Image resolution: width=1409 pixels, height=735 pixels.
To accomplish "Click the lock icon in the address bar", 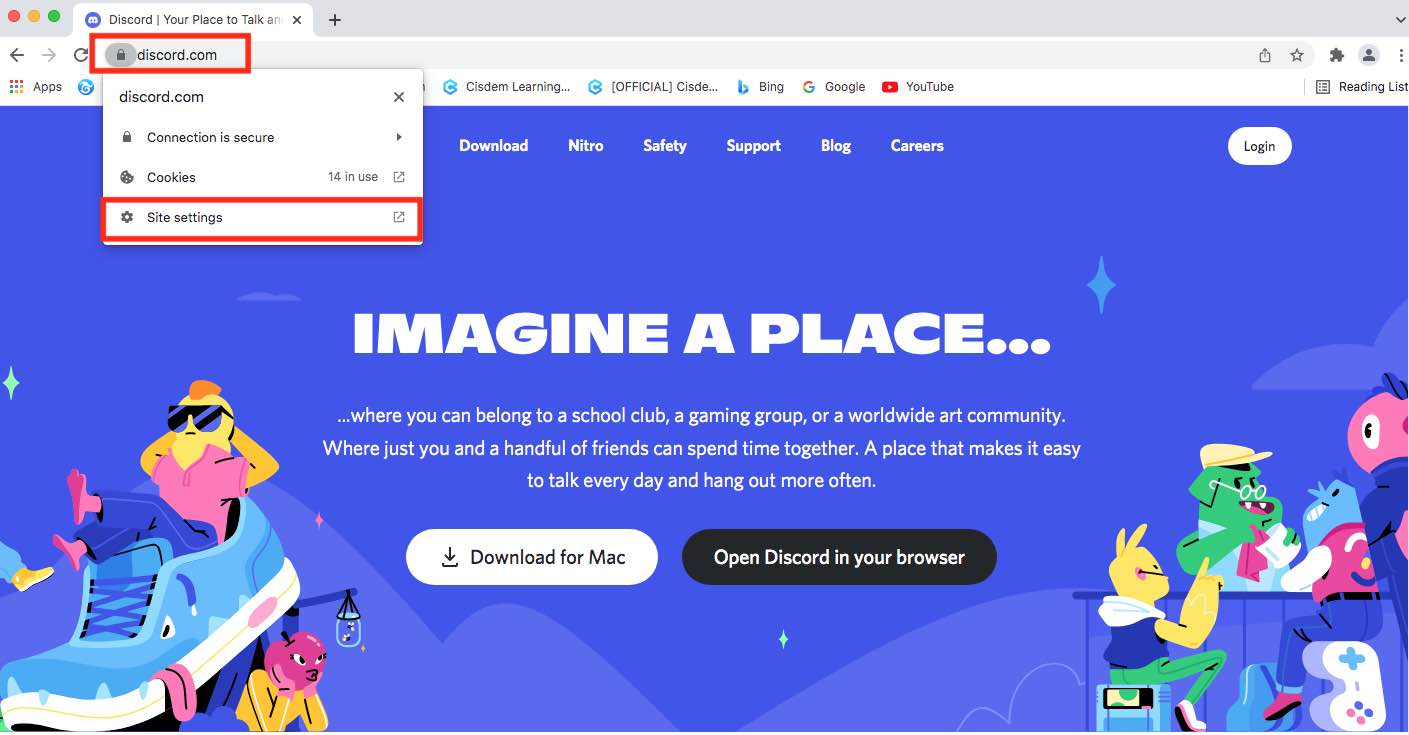I will click(x=120, y=55).
